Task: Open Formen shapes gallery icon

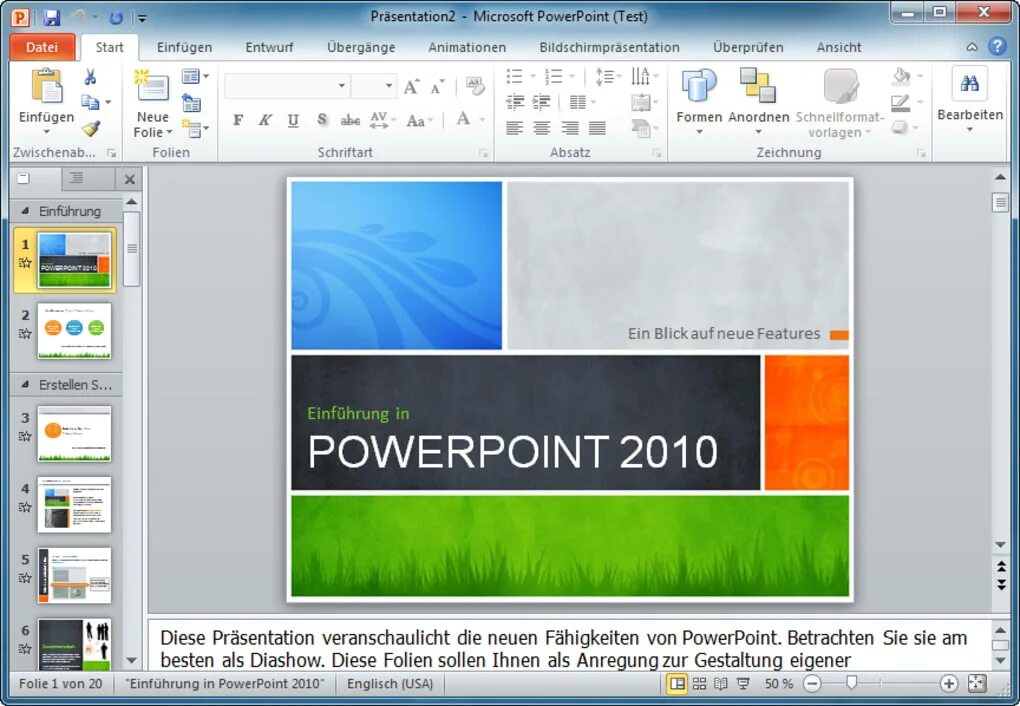Action: coord(699,86)
